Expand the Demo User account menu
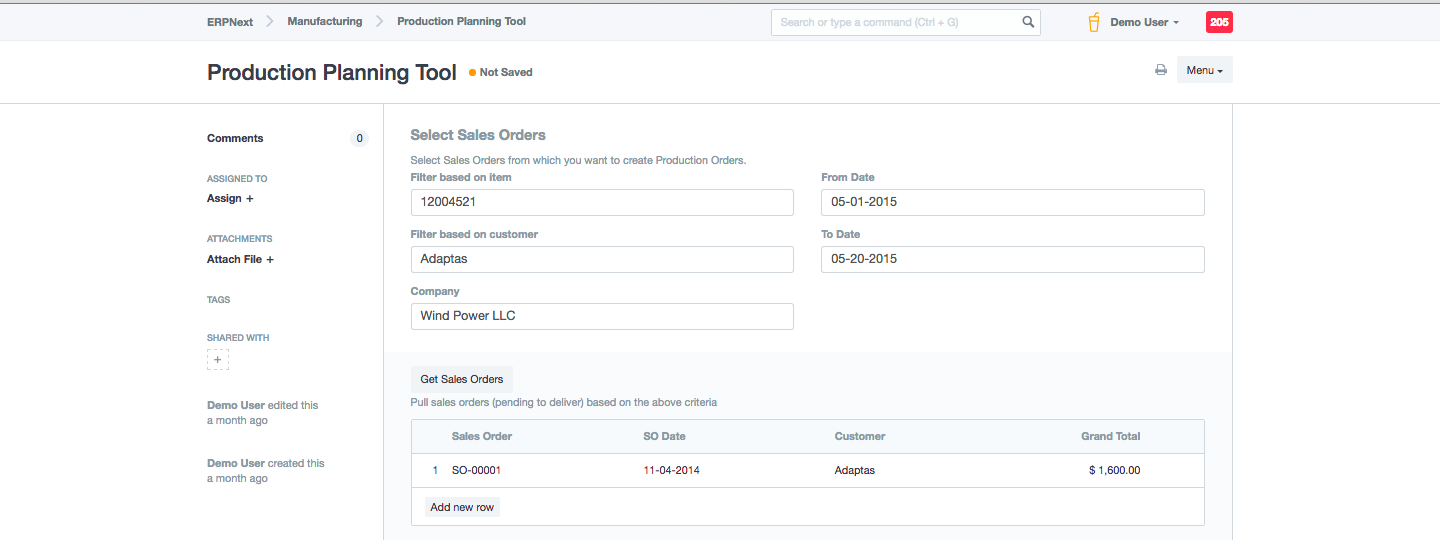 1144,22
